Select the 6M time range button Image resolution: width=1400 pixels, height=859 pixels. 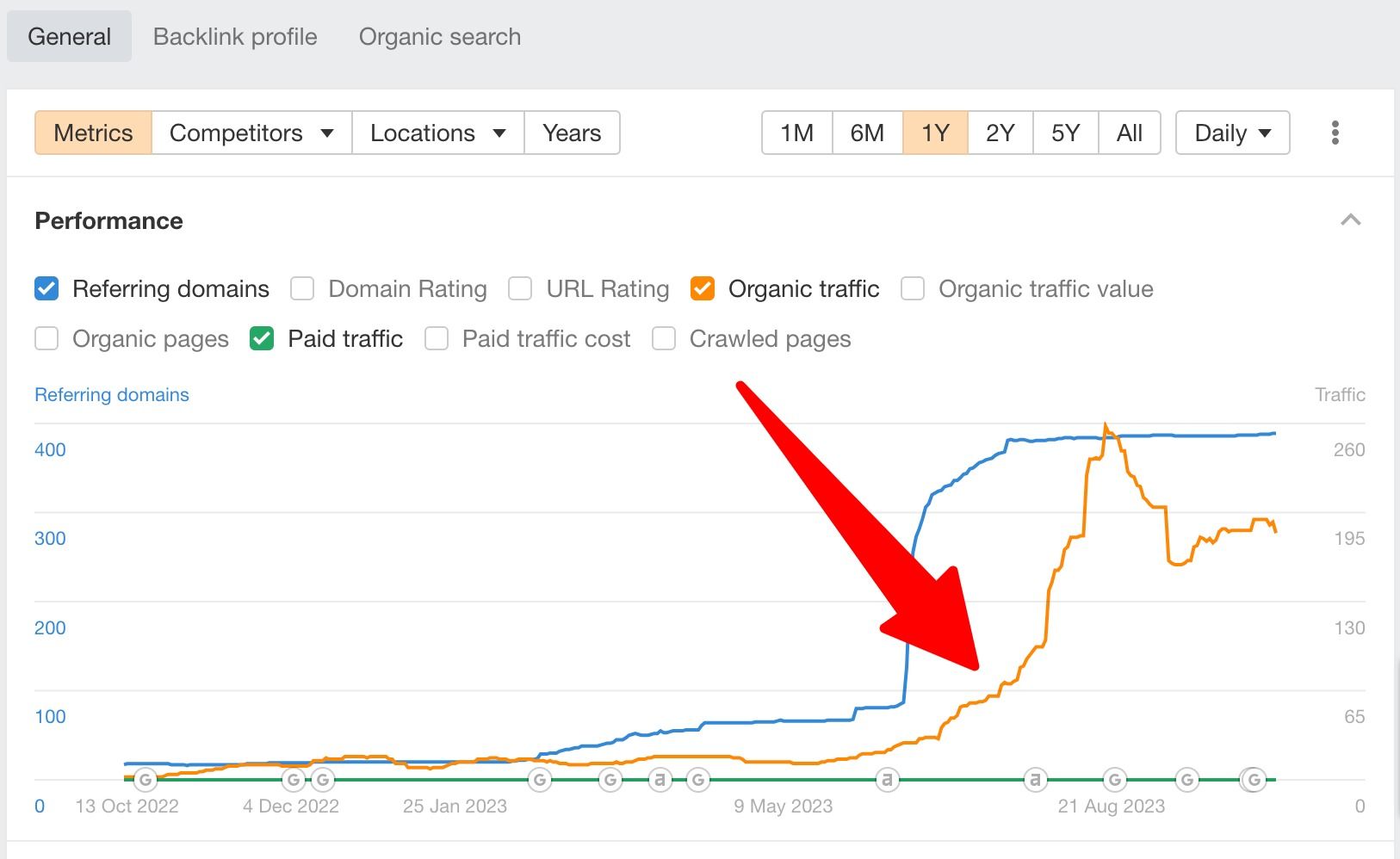(867, 133)
